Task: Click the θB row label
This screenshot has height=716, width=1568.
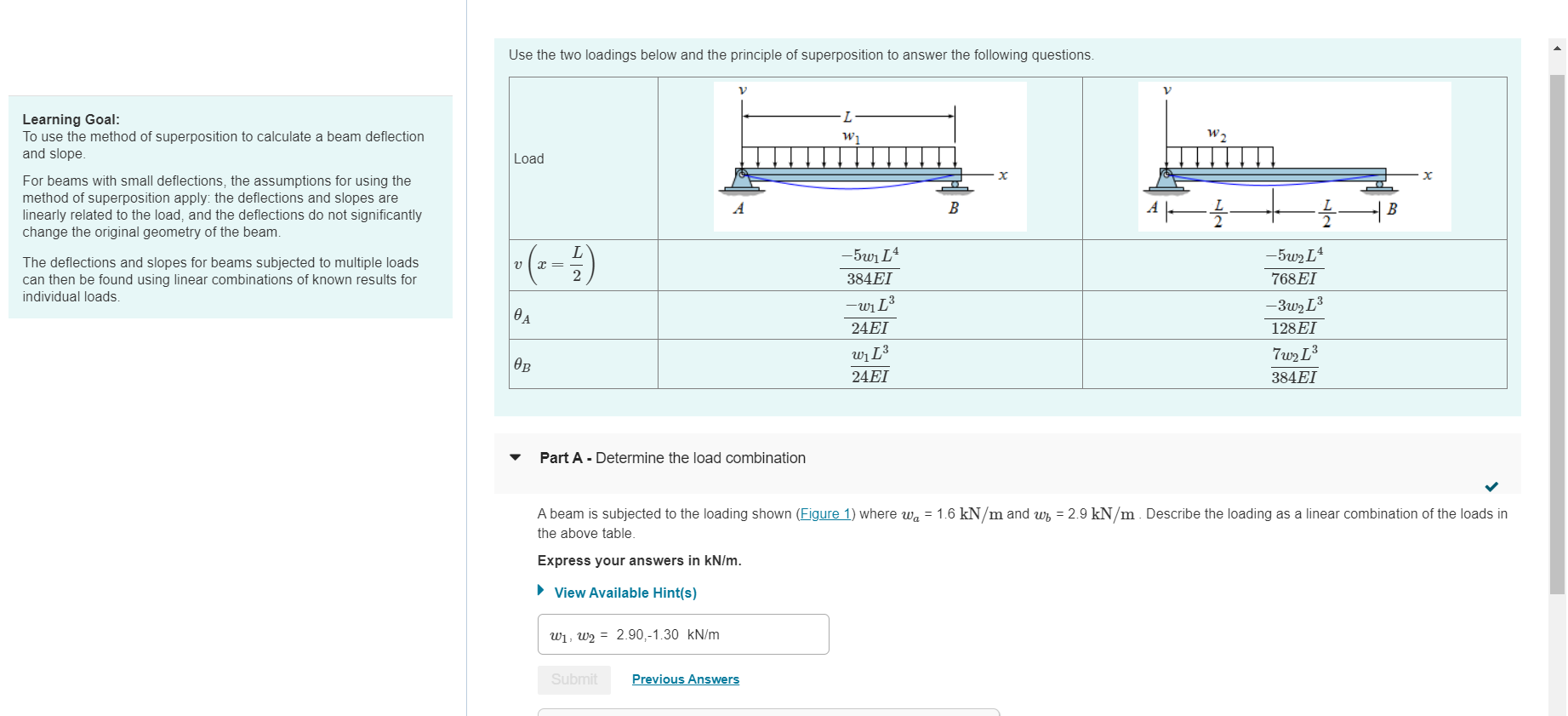Action: 521,364
